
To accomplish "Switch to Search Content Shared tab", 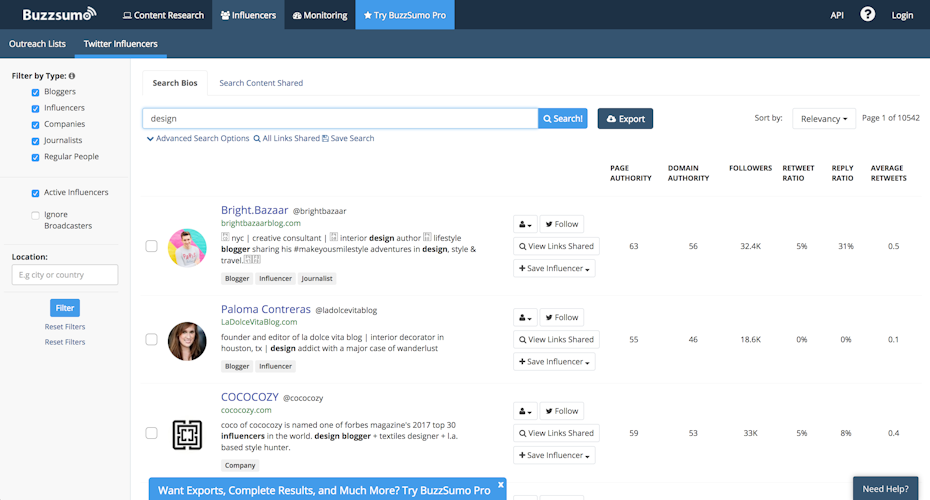I will pyautogui.click(x=261, y=83).
